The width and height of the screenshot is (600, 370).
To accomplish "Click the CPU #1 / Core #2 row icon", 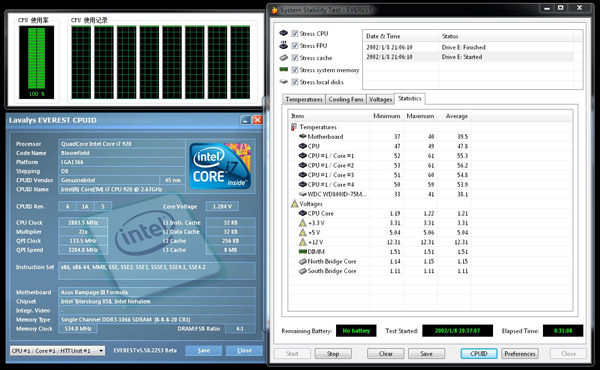I will (x=302, y=165).
